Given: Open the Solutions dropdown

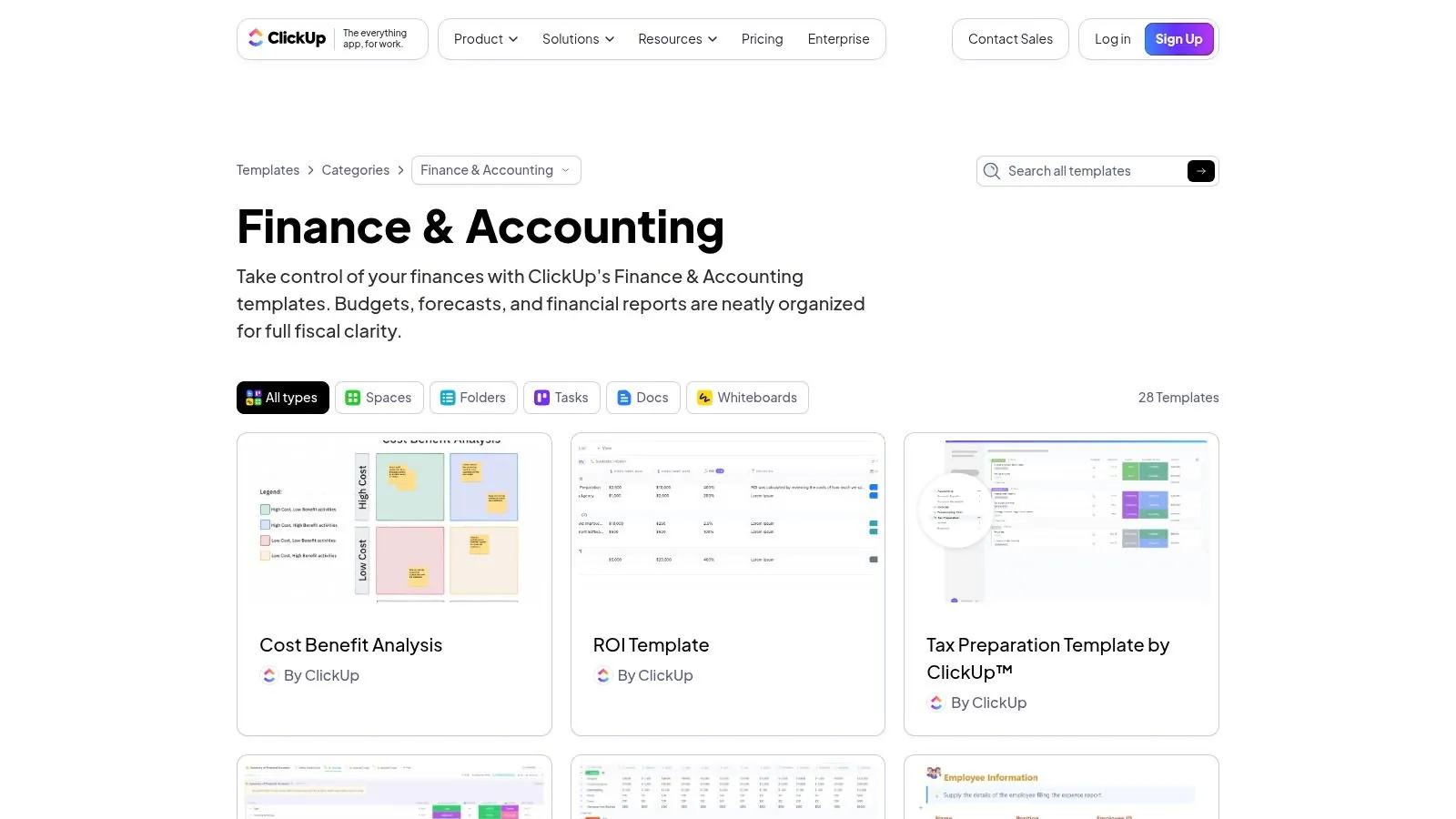Looking at the screenshot, I should coord(578,39).
